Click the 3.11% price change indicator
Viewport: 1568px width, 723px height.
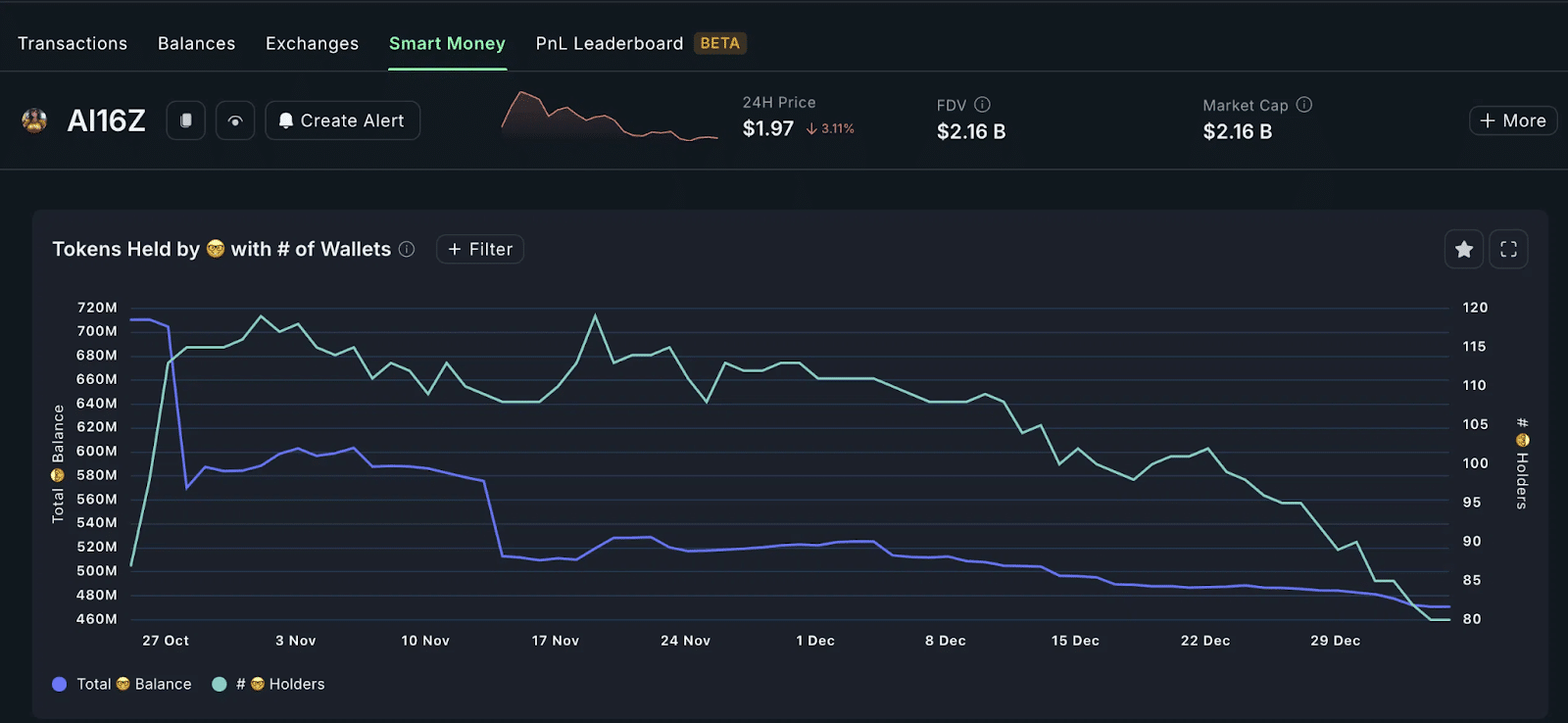point(830,128)
